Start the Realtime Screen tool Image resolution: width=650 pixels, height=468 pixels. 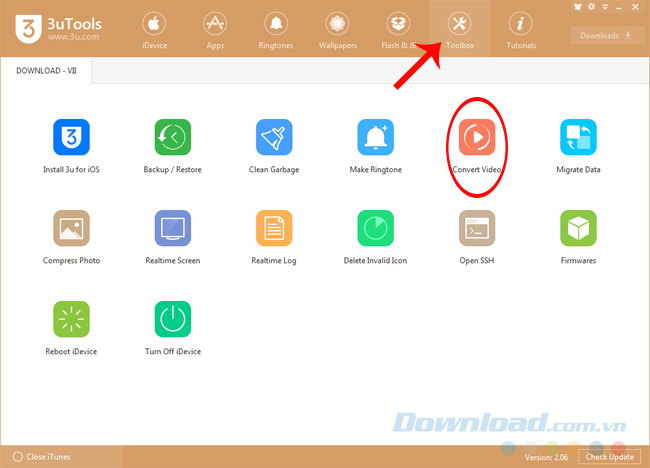(x=173, y=228)
